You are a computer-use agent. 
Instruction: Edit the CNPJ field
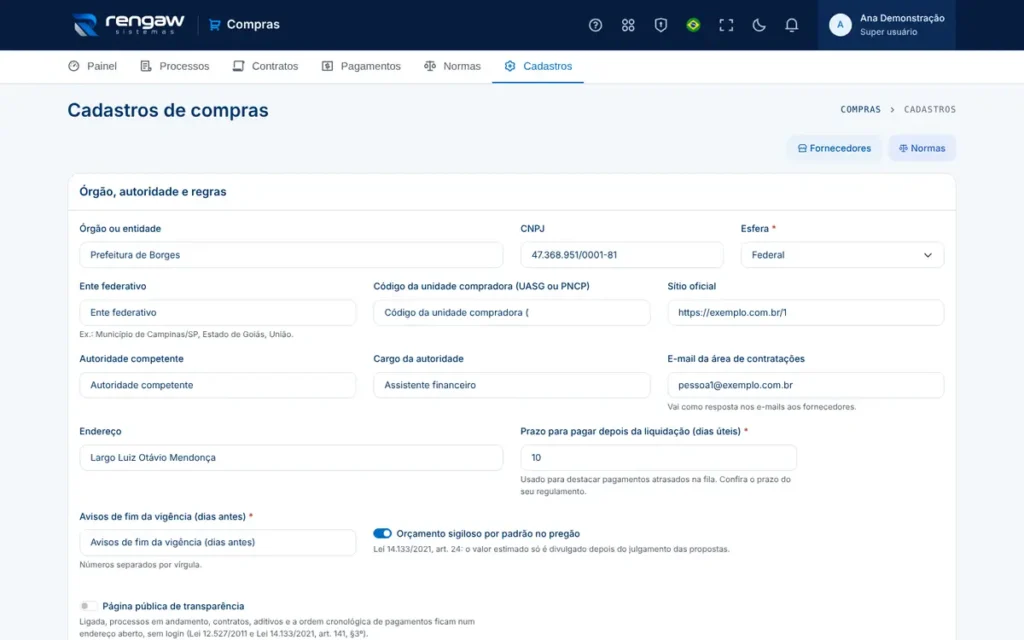(622, 255)
